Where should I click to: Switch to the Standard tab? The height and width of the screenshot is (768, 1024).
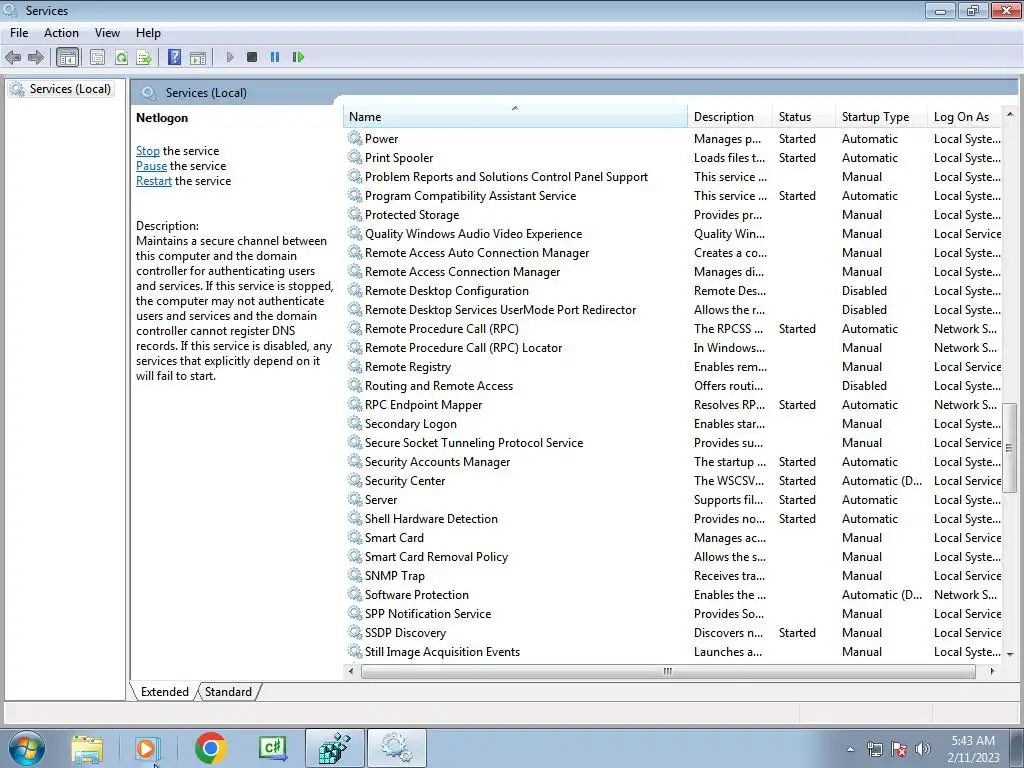click(x=228, y=692)
